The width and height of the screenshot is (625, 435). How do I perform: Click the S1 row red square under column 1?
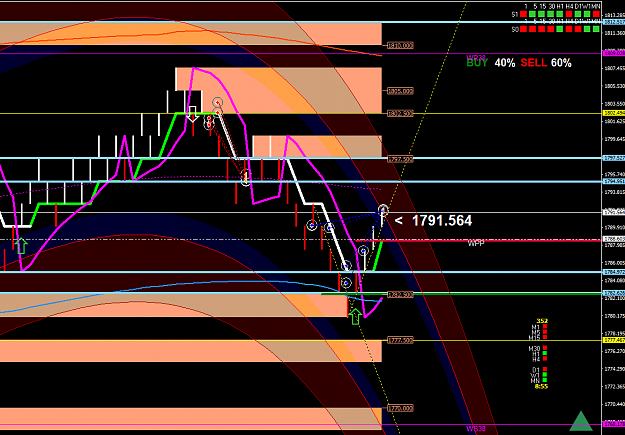(523, 14)
